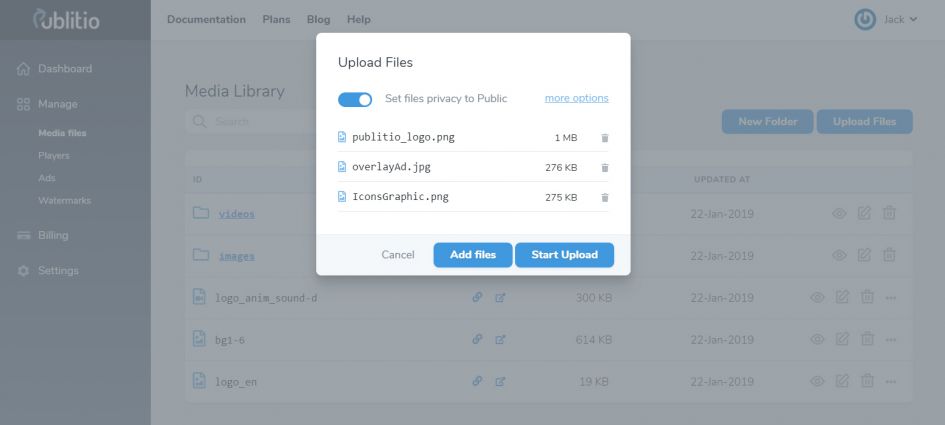Open external link icon for logo_en
Image resolution: width=945 pixels, height=425 pixels.
[x=500, y=381]
